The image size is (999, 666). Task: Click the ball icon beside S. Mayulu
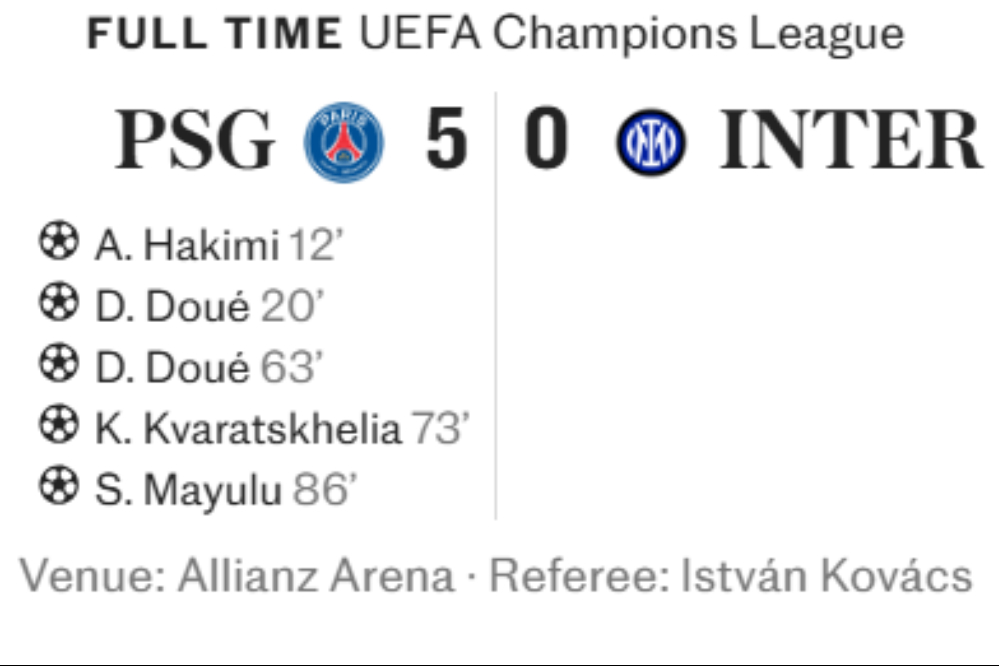coord(59,486)
